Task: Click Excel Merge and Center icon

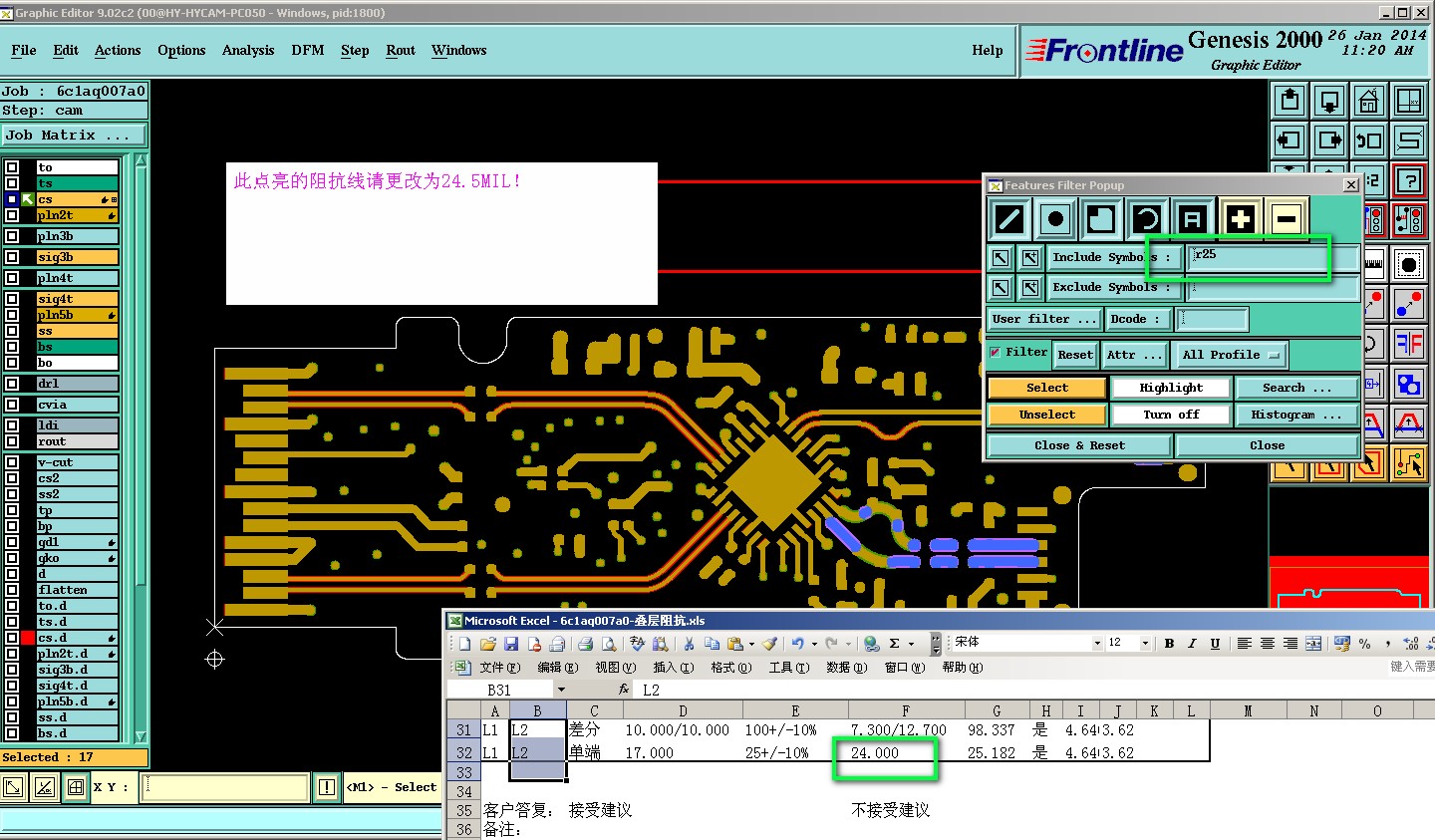Action: click(x=1313, y=644)
